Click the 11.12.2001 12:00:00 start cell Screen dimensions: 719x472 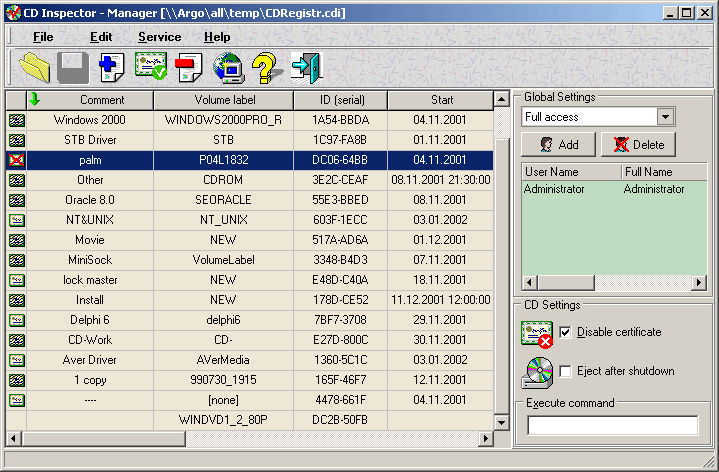point(441,300)
